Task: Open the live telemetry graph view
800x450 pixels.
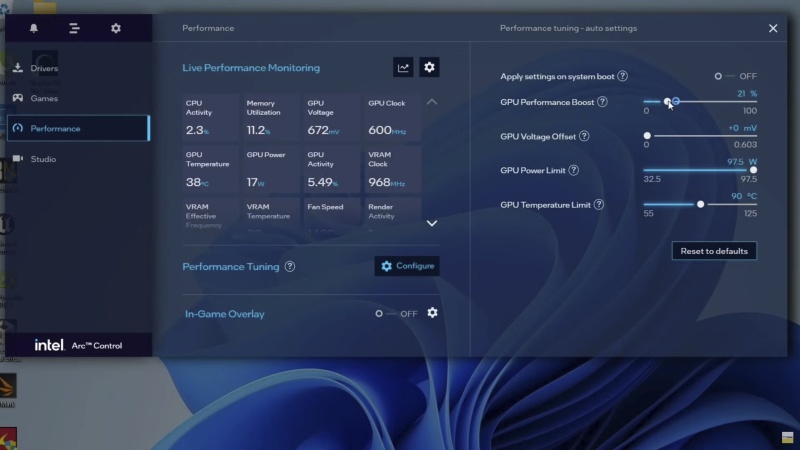Action: (x=403, y=67)
